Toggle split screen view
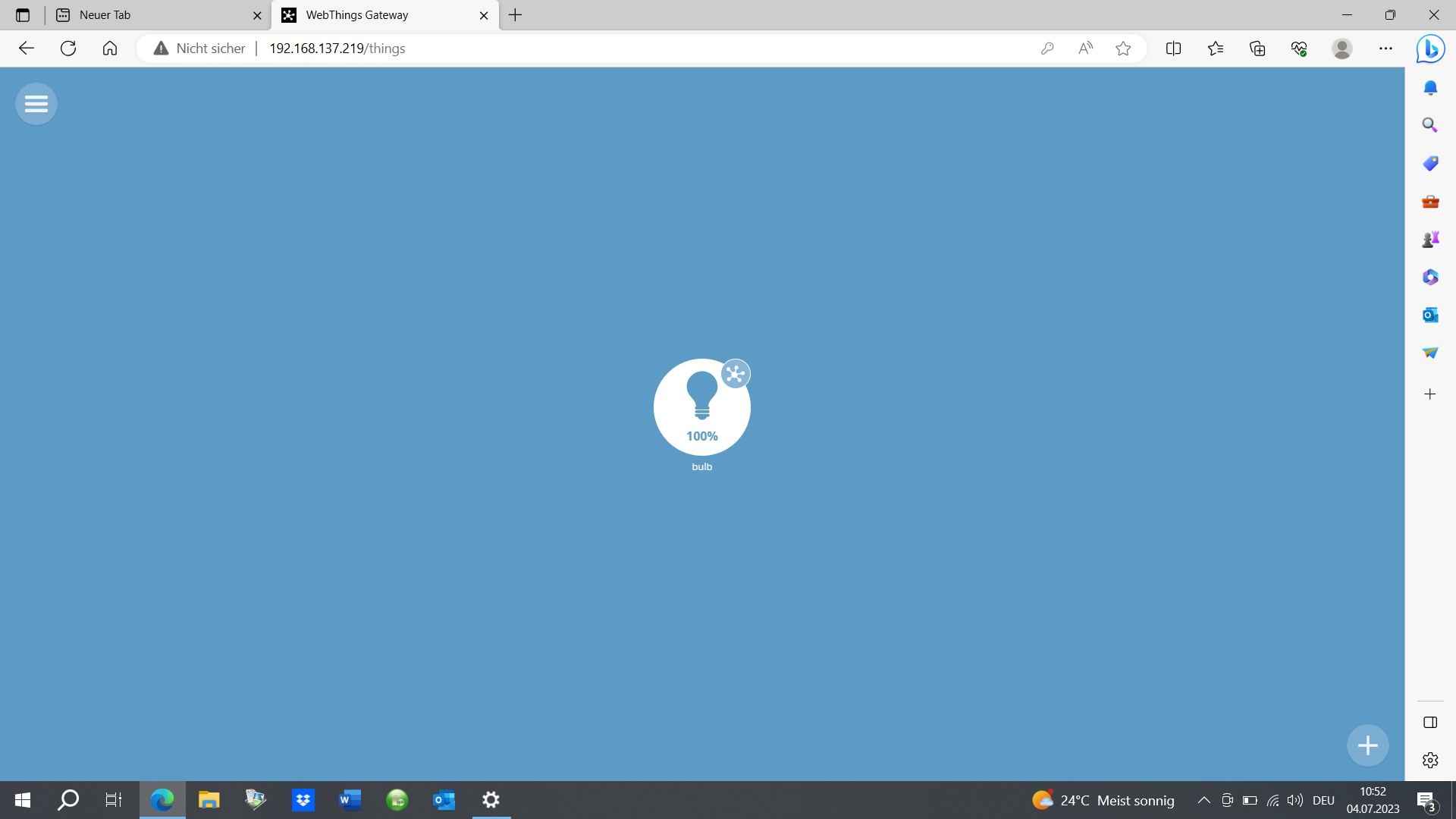 click(x=1173, y=49)
